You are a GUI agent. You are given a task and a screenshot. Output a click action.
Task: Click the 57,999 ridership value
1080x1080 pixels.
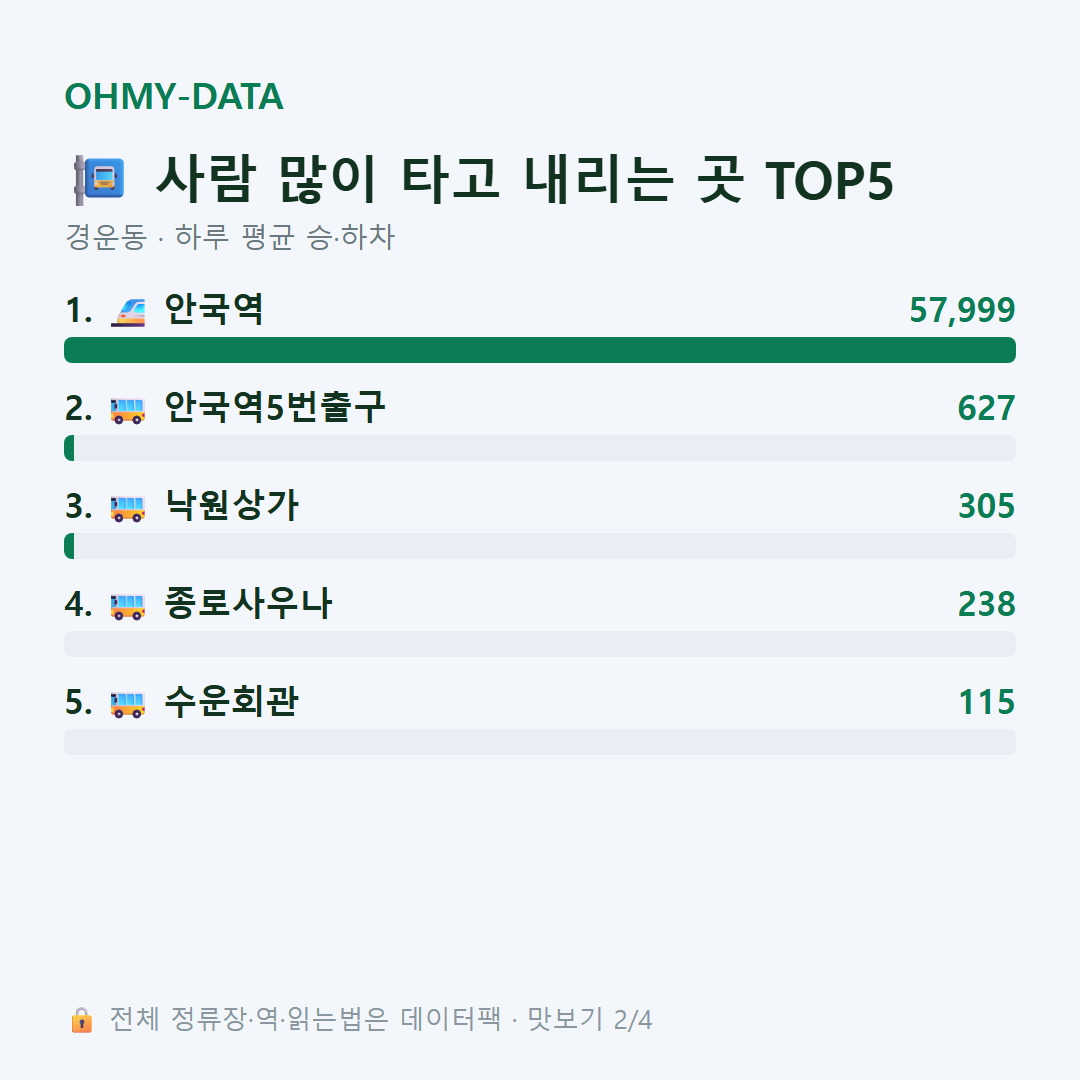962,310
